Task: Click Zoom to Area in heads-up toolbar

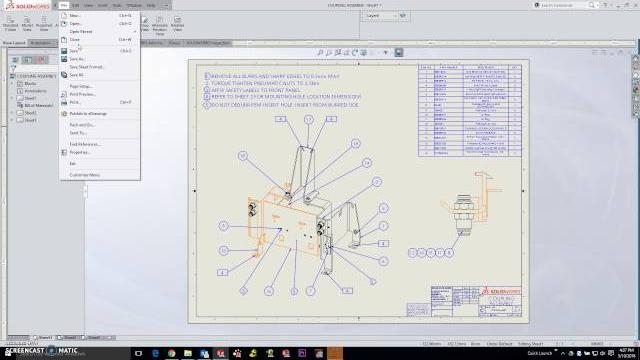Action: pos(329,53)
